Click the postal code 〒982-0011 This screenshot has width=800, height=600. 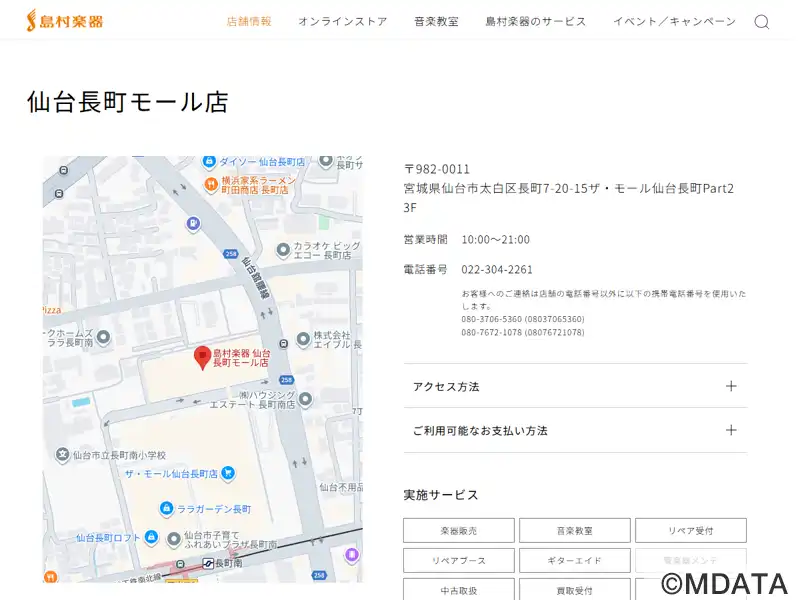(437, 169)
